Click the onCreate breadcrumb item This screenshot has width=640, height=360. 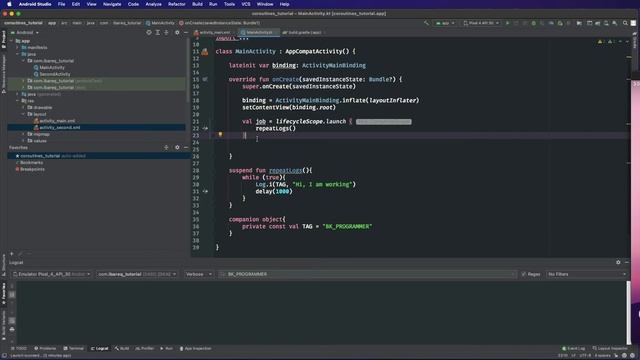(219, 23)
